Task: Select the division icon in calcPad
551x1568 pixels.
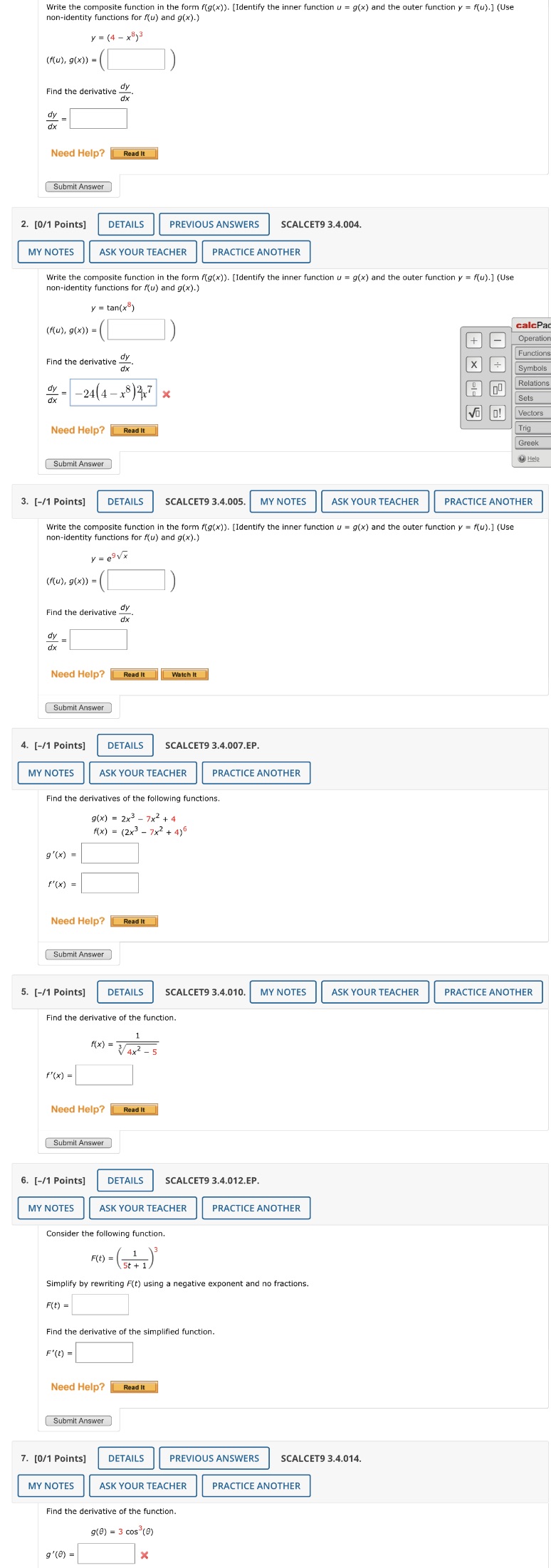Action: point(497,363)
